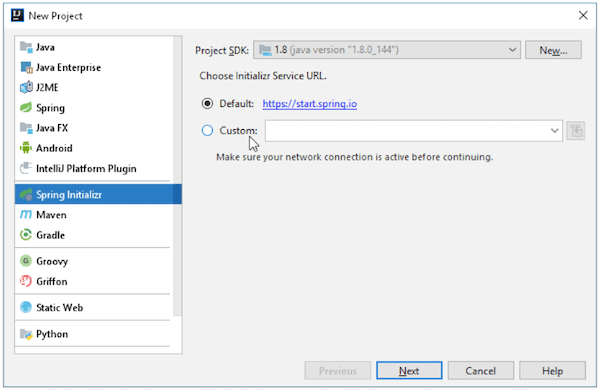
Task: Select the Default service URL radio button
Action: pyautogui.click(x=207, y=104)
